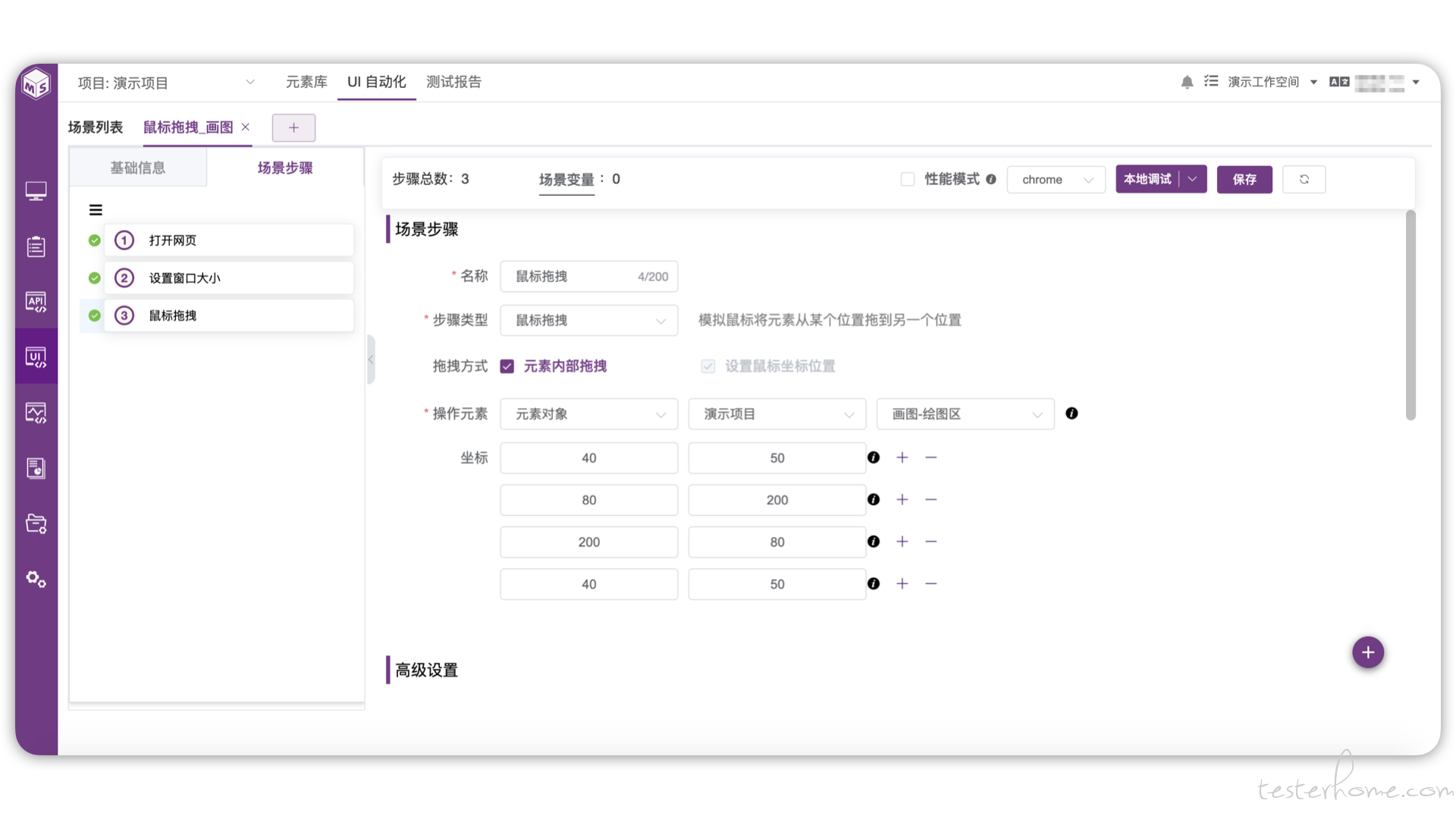Open the performance testing sidebar icon
The image size is (1456, 819).
(x=36, y=413)
